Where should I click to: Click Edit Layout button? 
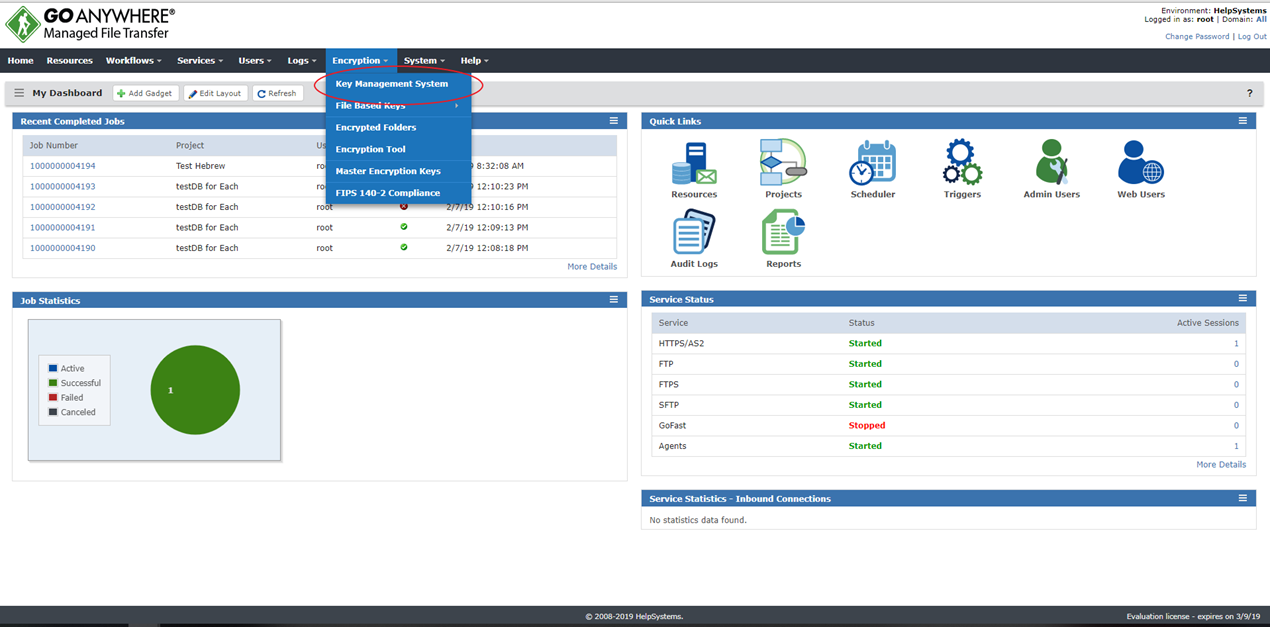215,93
